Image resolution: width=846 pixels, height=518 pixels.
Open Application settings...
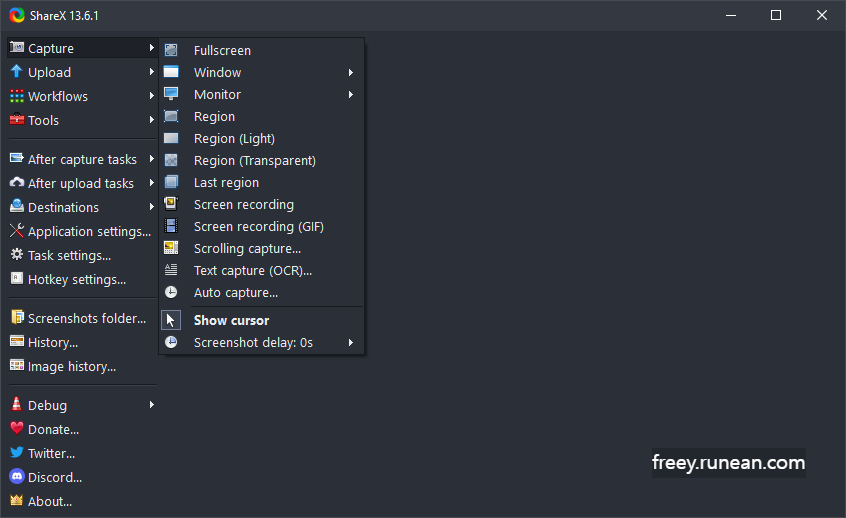click(82, 231)
